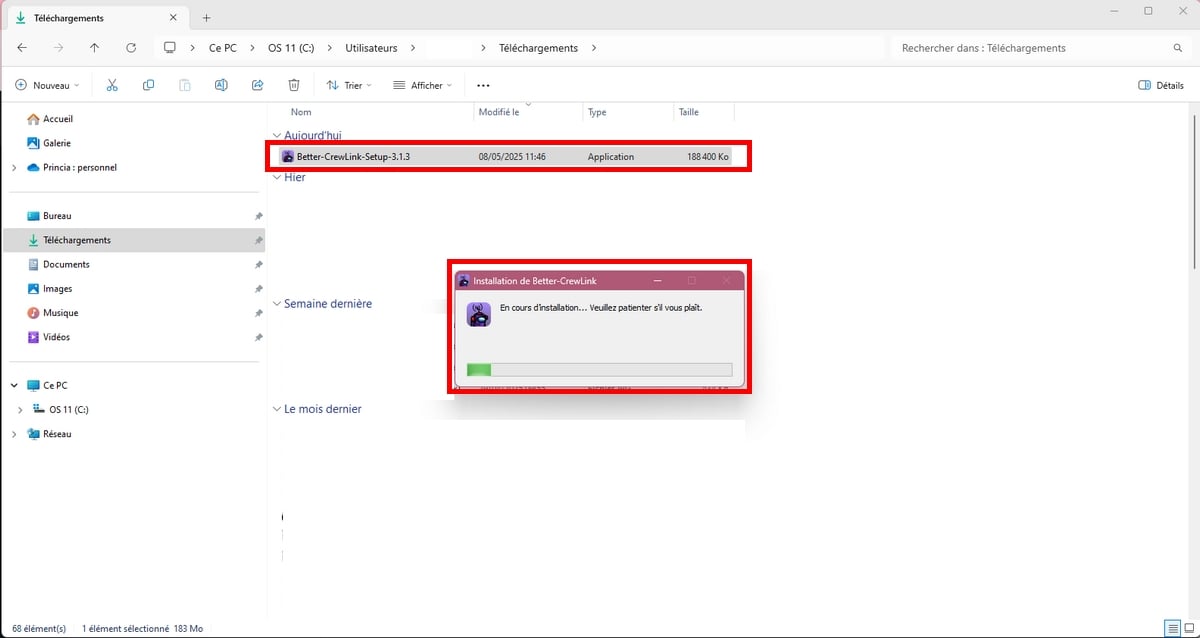Toggle the Détails pane button
This screenshot has height=638, width=1200.
click(x=1161, y=85)
